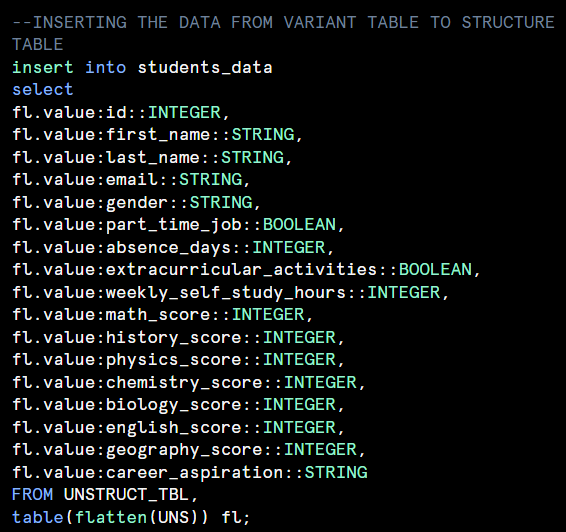Click the extracurricular_activities field
The height and width of the screenshot is (532, 566).
pos(241,270)
